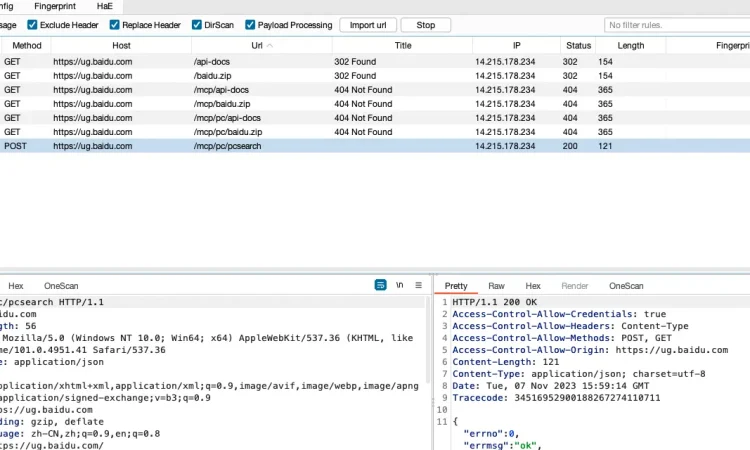This screenshot has width=750, height=450.
Task: Select the /baidu.zip request row
Action: pos(375,76)
